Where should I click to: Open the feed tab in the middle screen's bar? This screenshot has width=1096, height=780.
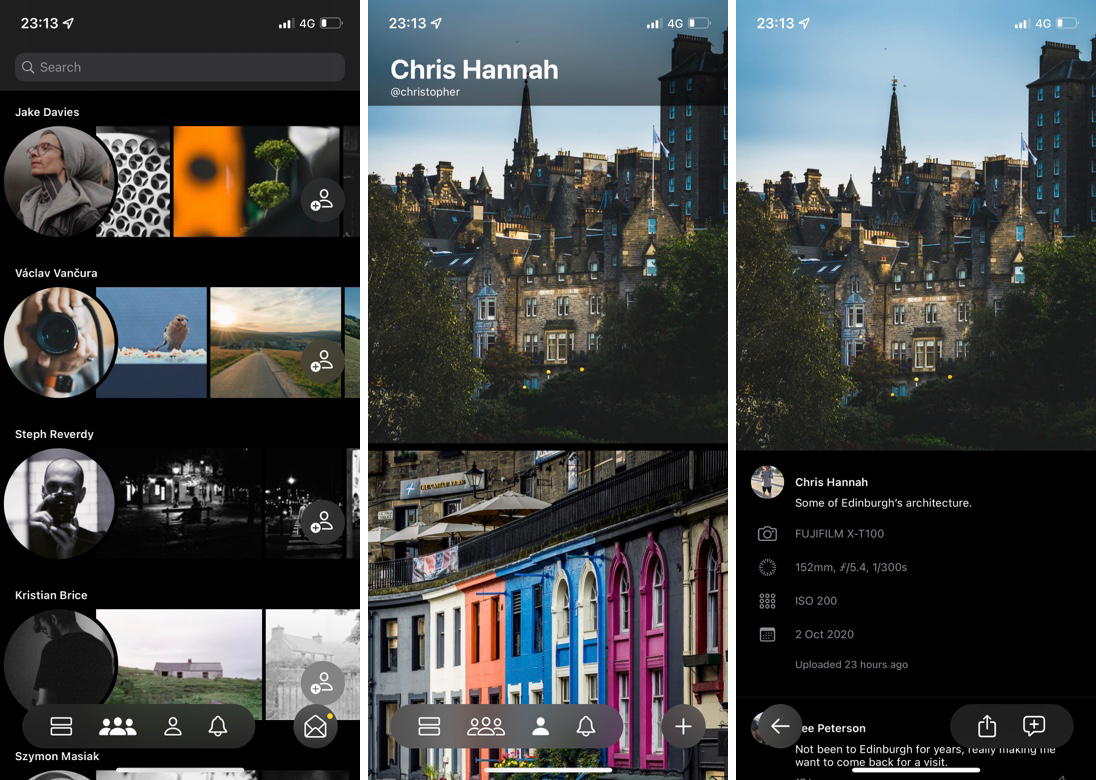tap(429, 727)
